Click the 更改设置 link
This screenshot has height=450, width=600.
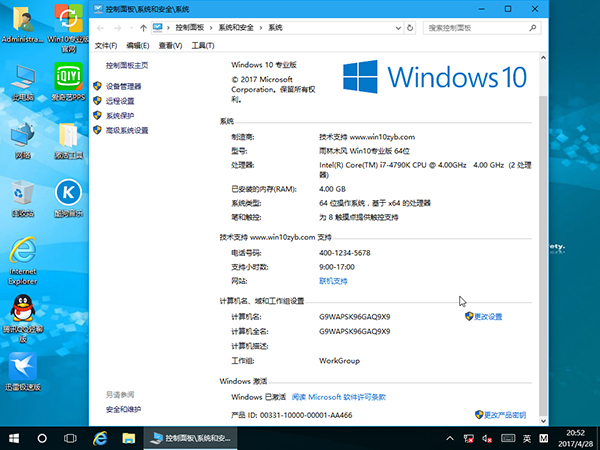tap(487, 316)
